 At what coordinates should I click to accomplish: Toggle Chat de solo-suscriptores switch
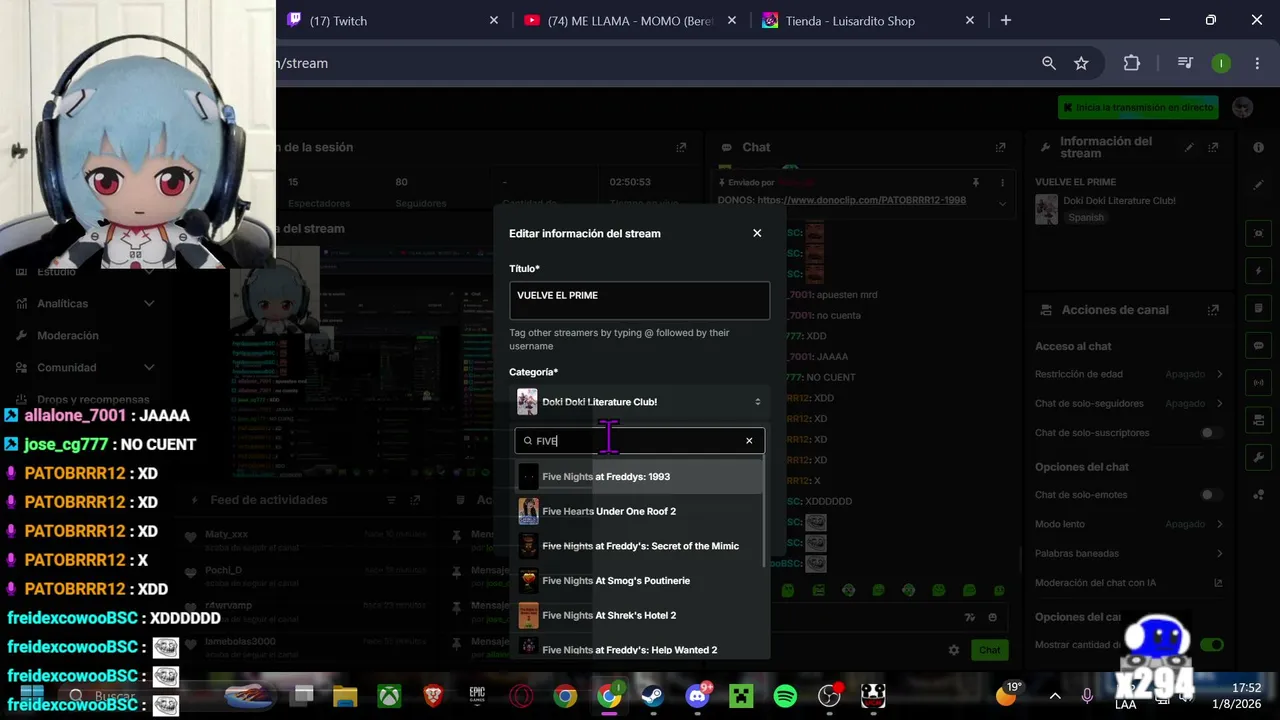click(1212, 433)
